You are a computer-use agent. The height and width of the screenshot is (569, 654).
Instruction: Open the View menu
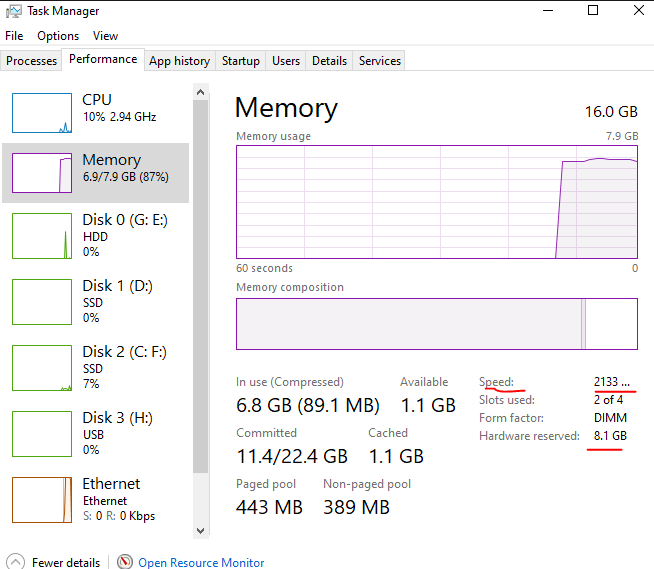pyautogui.click(x=106, y=36)
